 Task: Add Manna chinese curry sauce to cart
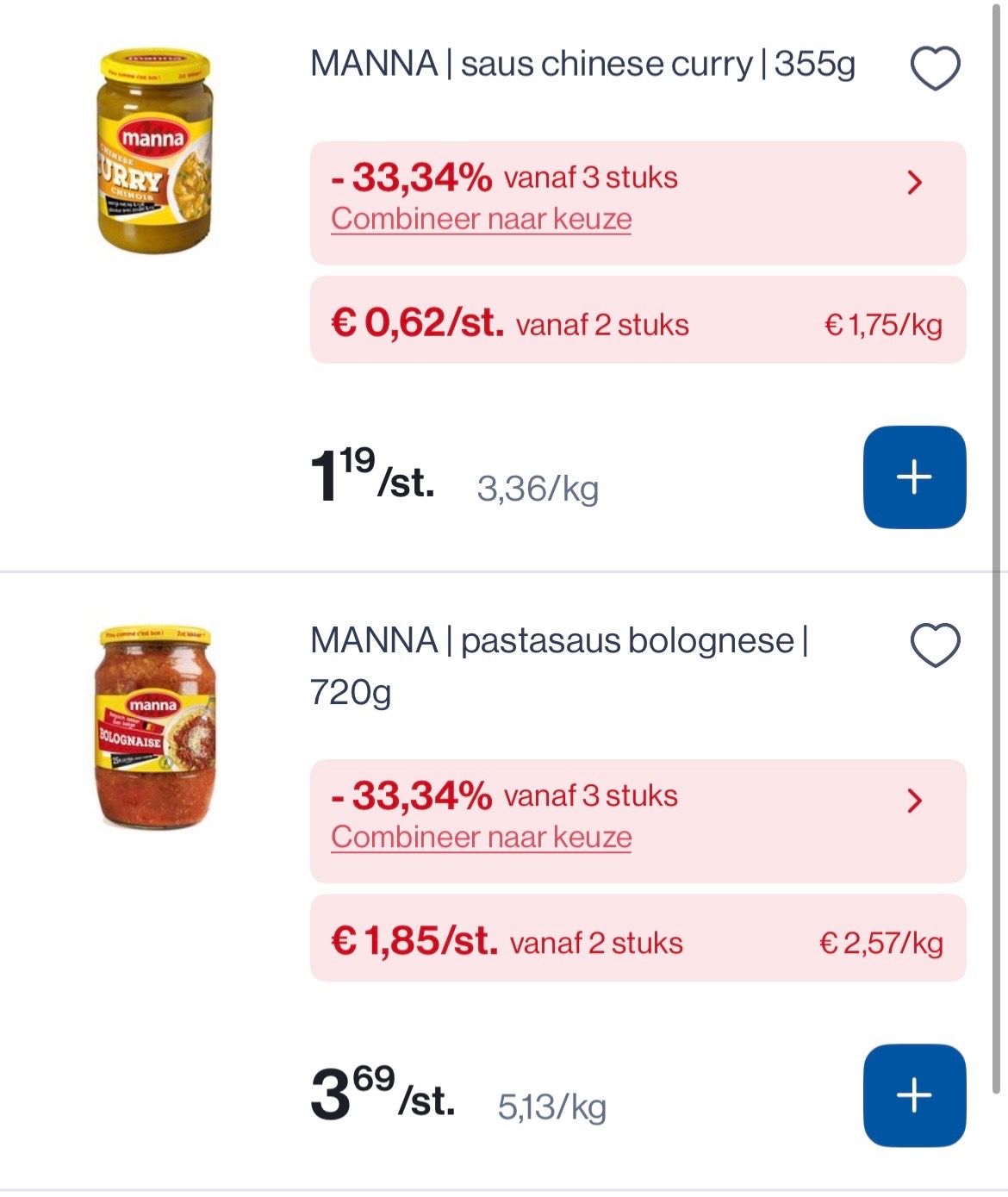click(x=914, y=477)
